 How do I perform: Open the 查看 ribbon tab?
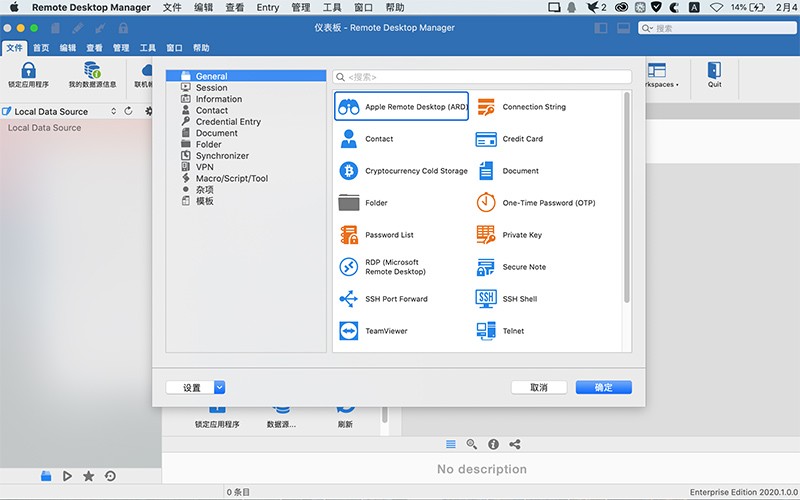pos(94,48)
